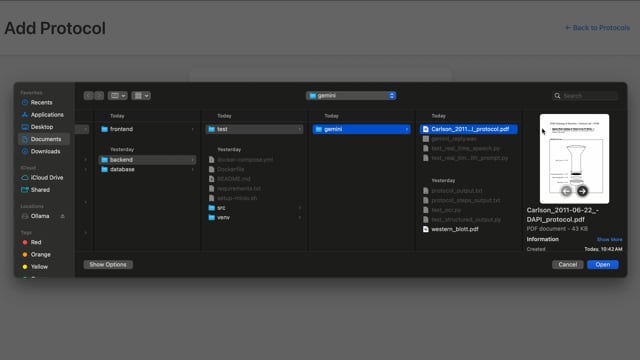Viewport: 640px width, 360px height.
Task: Open the Shared sidebar location
Action: point(40,190)
